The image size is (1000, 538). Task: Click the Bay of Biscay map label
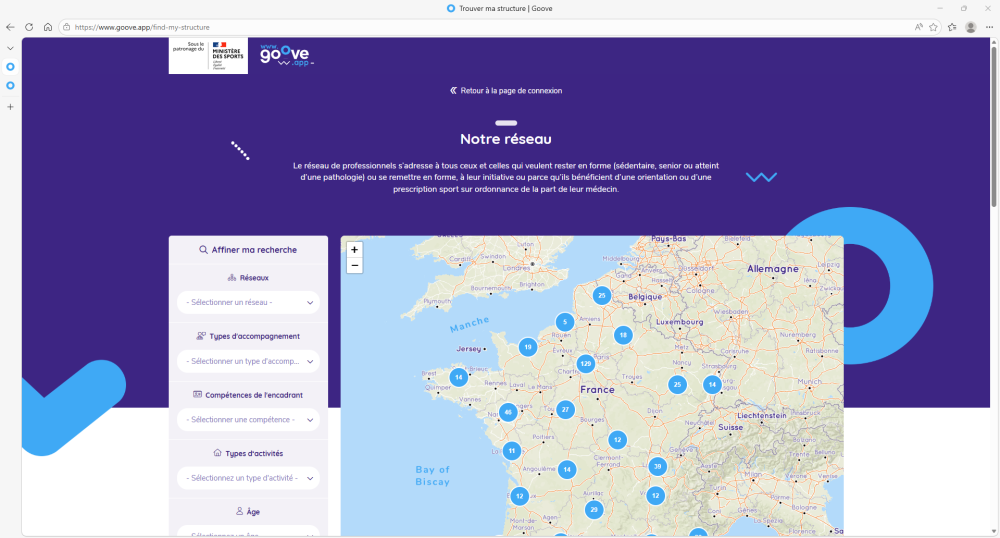click(433, 476)
